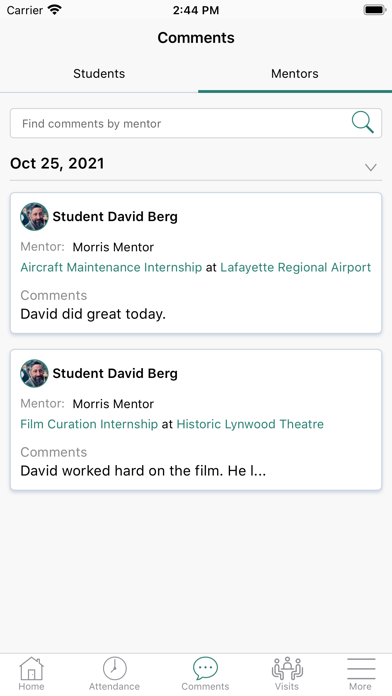Tap the first Student David Berg name
The height and width of the screenshot is (696, 392).
(x=115, y=217)
